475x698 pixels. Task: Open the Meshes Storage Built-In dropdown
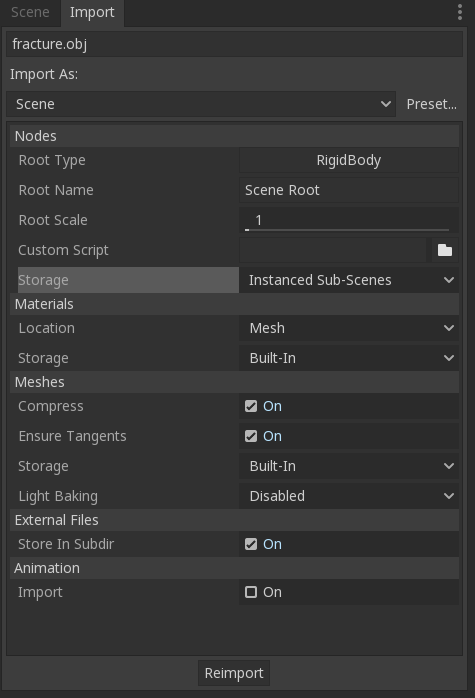[x=349, y=466]
